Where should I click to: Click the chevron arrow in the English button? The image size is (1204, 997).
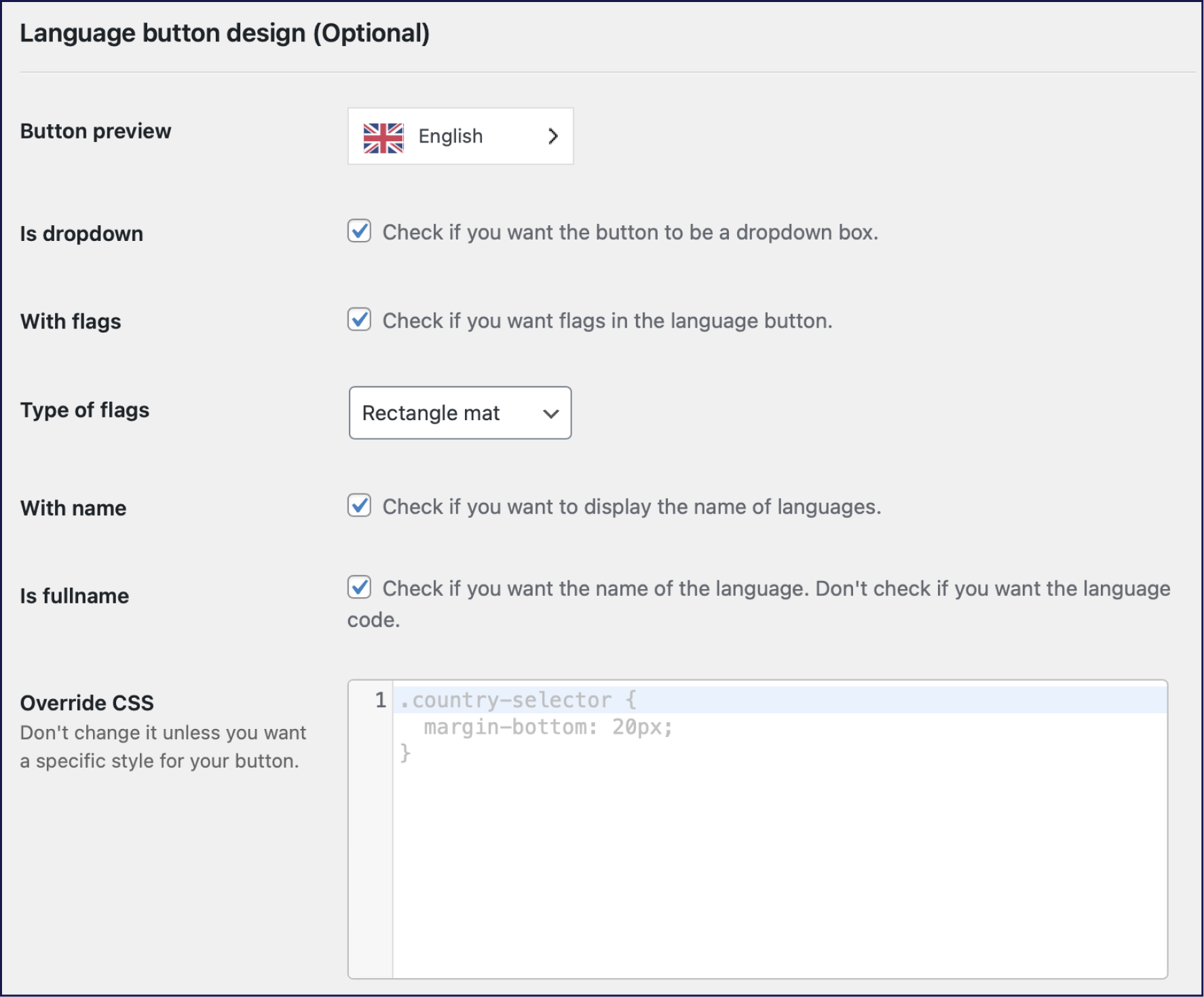[x=553, y=136]
